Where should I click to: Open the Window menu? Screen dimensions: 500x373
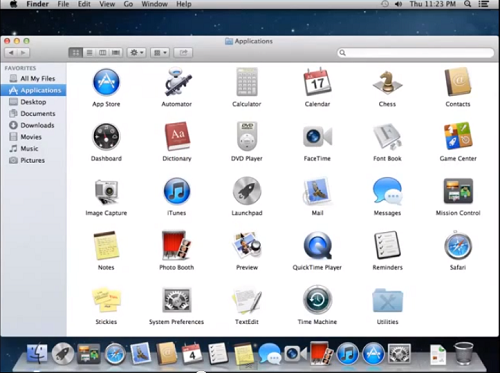pyautogui.click(x=155, y=4)
